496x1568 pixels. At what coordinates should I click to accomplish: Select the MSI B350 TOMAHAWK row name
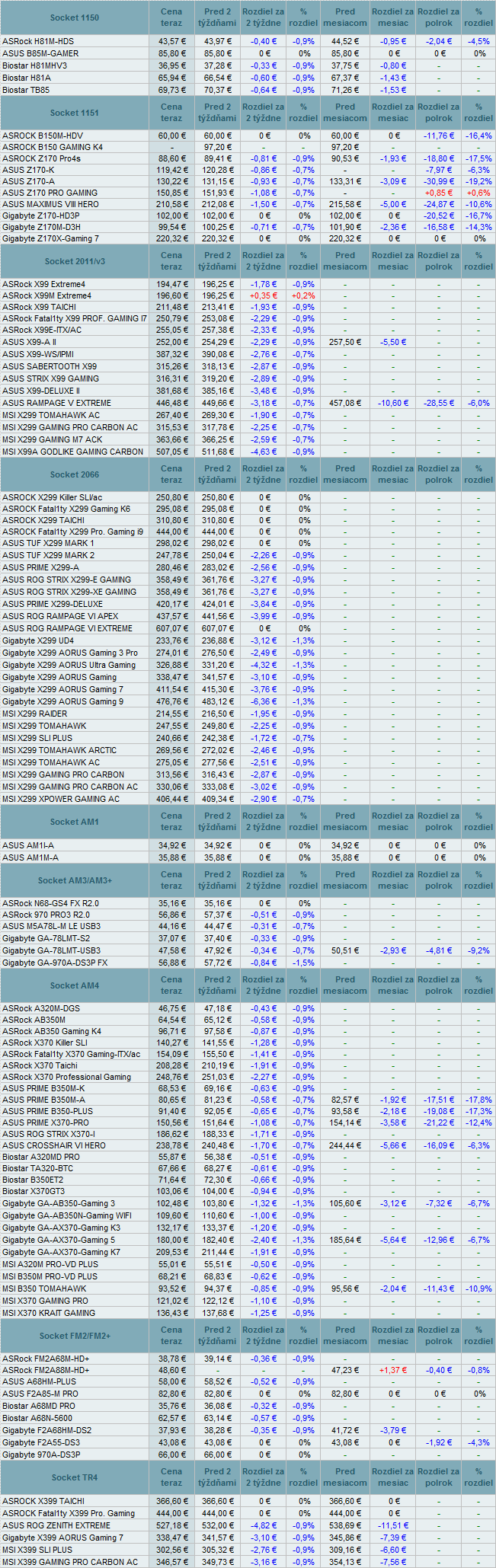click(x=44, y=1289)
